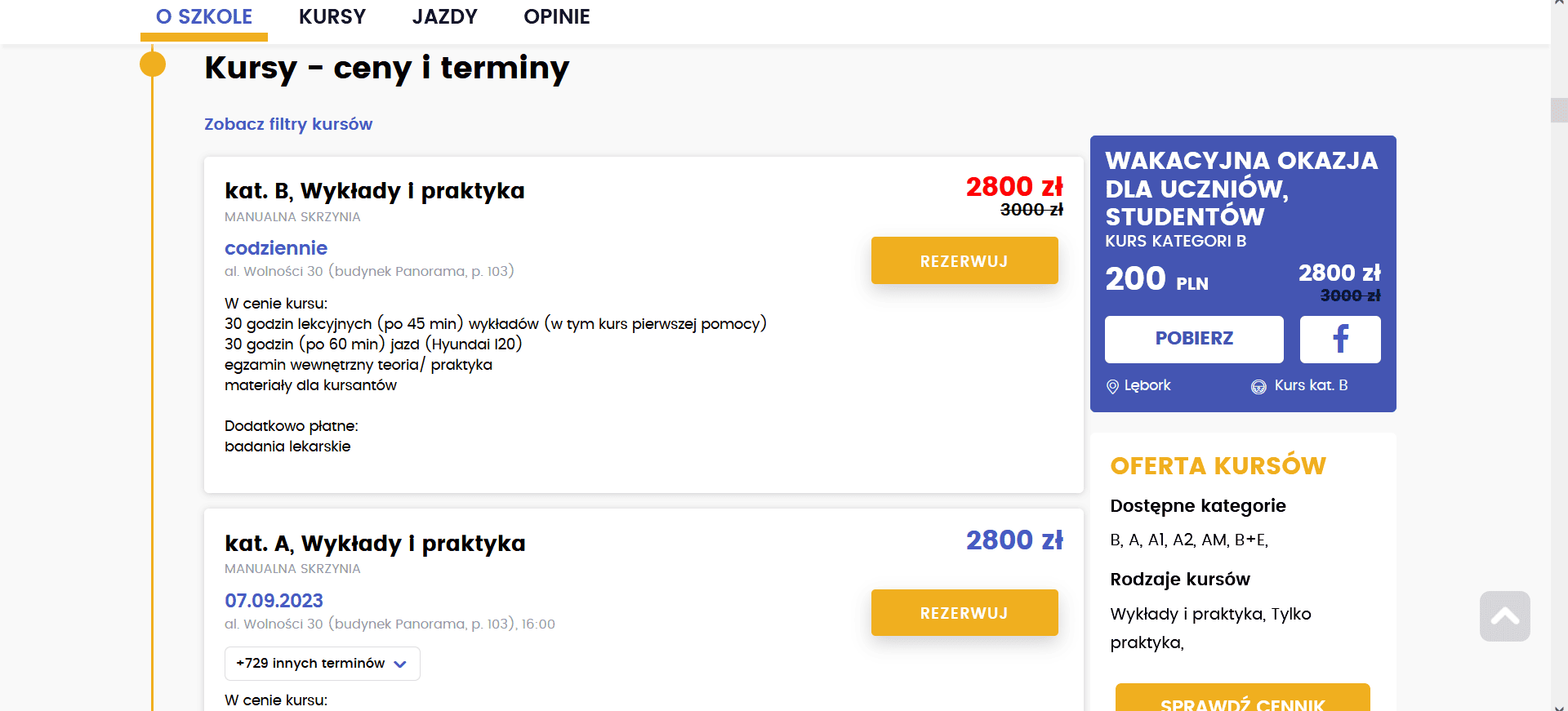This screenshot has width=1568, height=711.
Task: Click the 07.09.2023 course date
Action: pos(274,601)
